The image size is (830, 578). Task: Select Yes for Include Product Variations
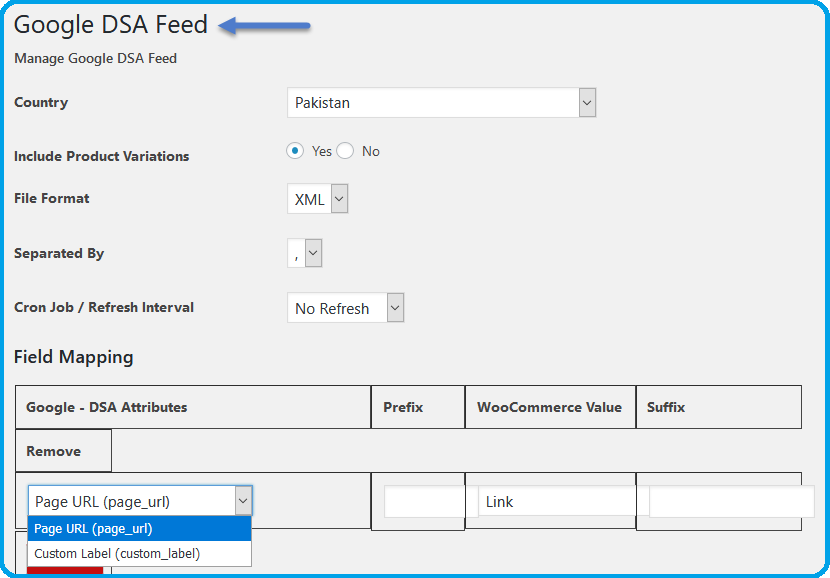coord(295,151)
